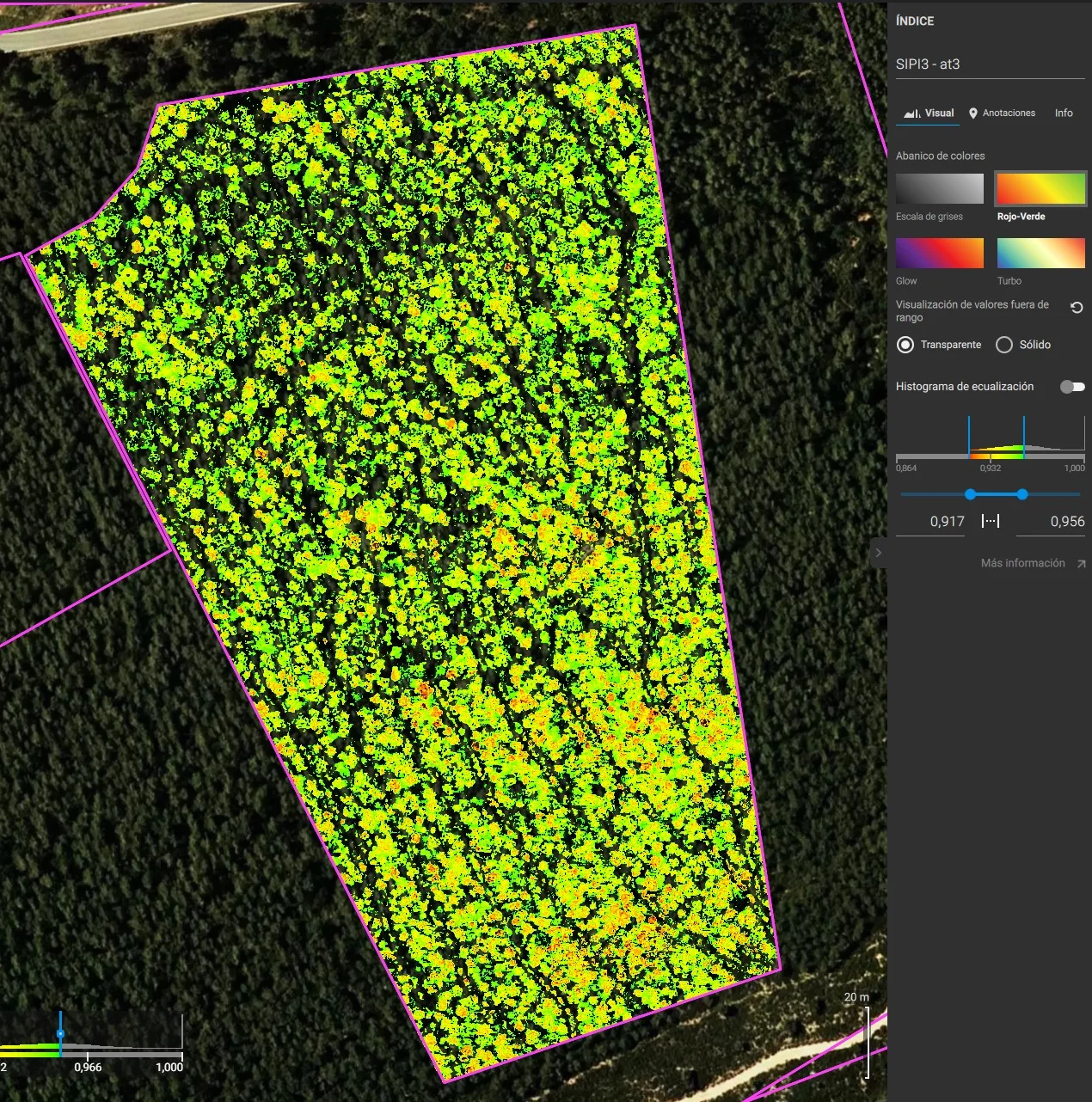Open the Anotaciones tab
The image size is (1092, 1102).
pos(1002,113)
